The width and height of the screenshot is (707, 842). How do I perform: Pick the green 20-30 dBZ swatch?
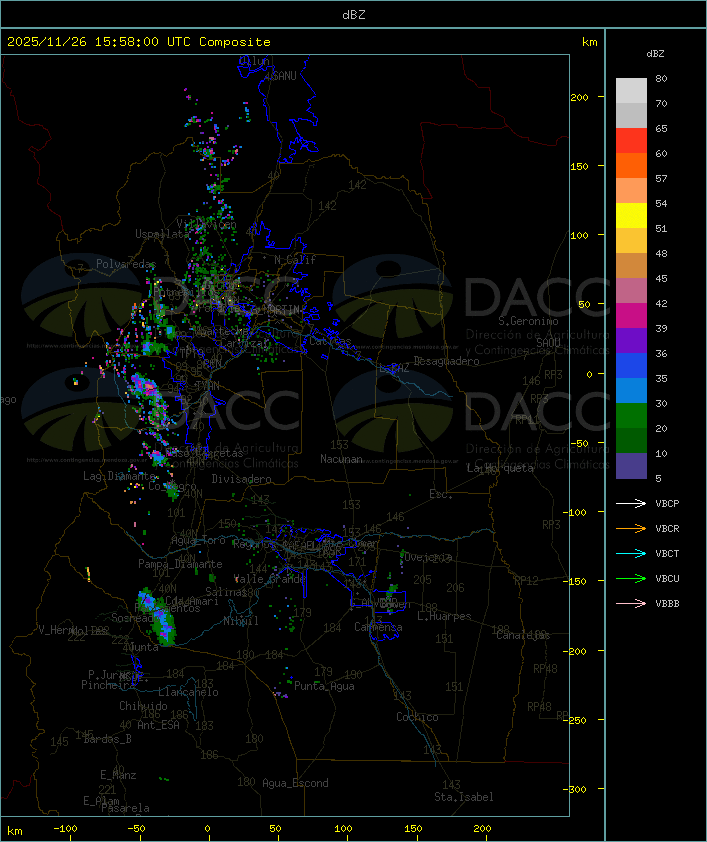tap(631, 416)
